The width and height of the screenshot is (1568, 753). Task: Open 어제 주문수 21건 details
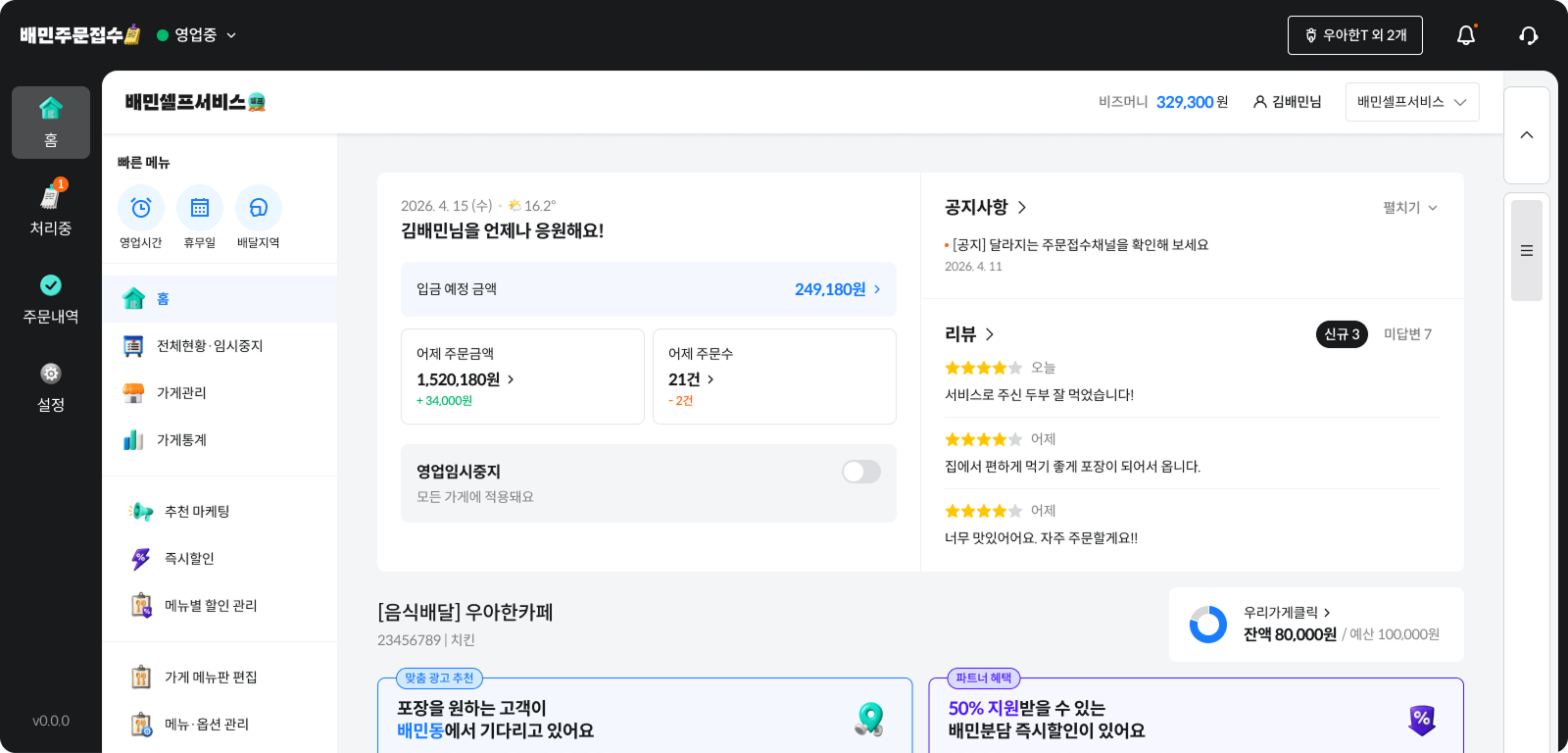774,376
